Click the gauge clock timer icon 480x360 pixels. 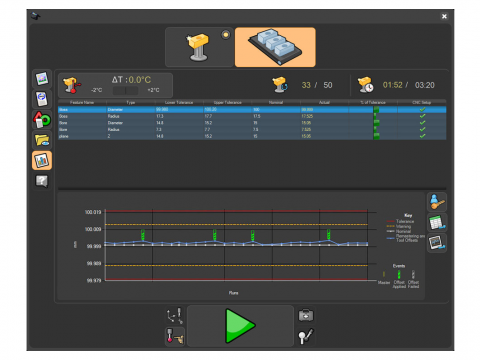(365, 85)
